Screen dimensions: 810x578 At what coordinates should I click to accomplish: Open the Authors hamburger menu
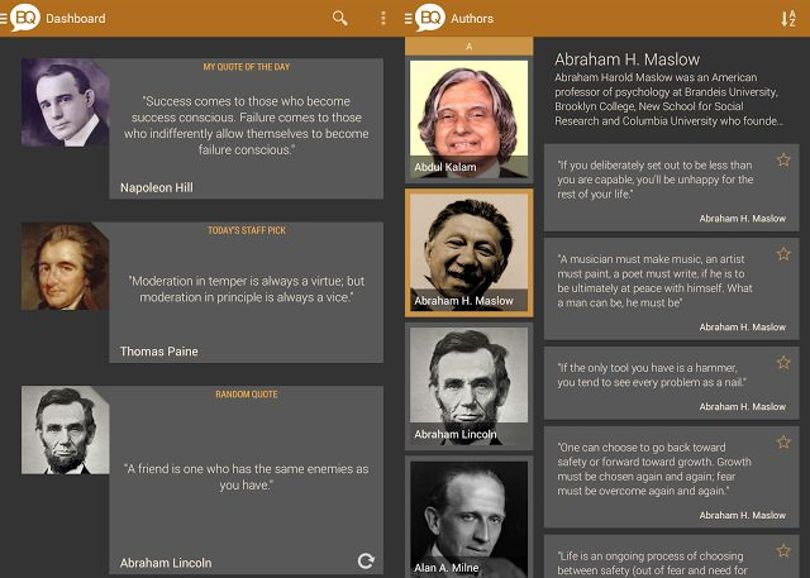tap(409, 19)
